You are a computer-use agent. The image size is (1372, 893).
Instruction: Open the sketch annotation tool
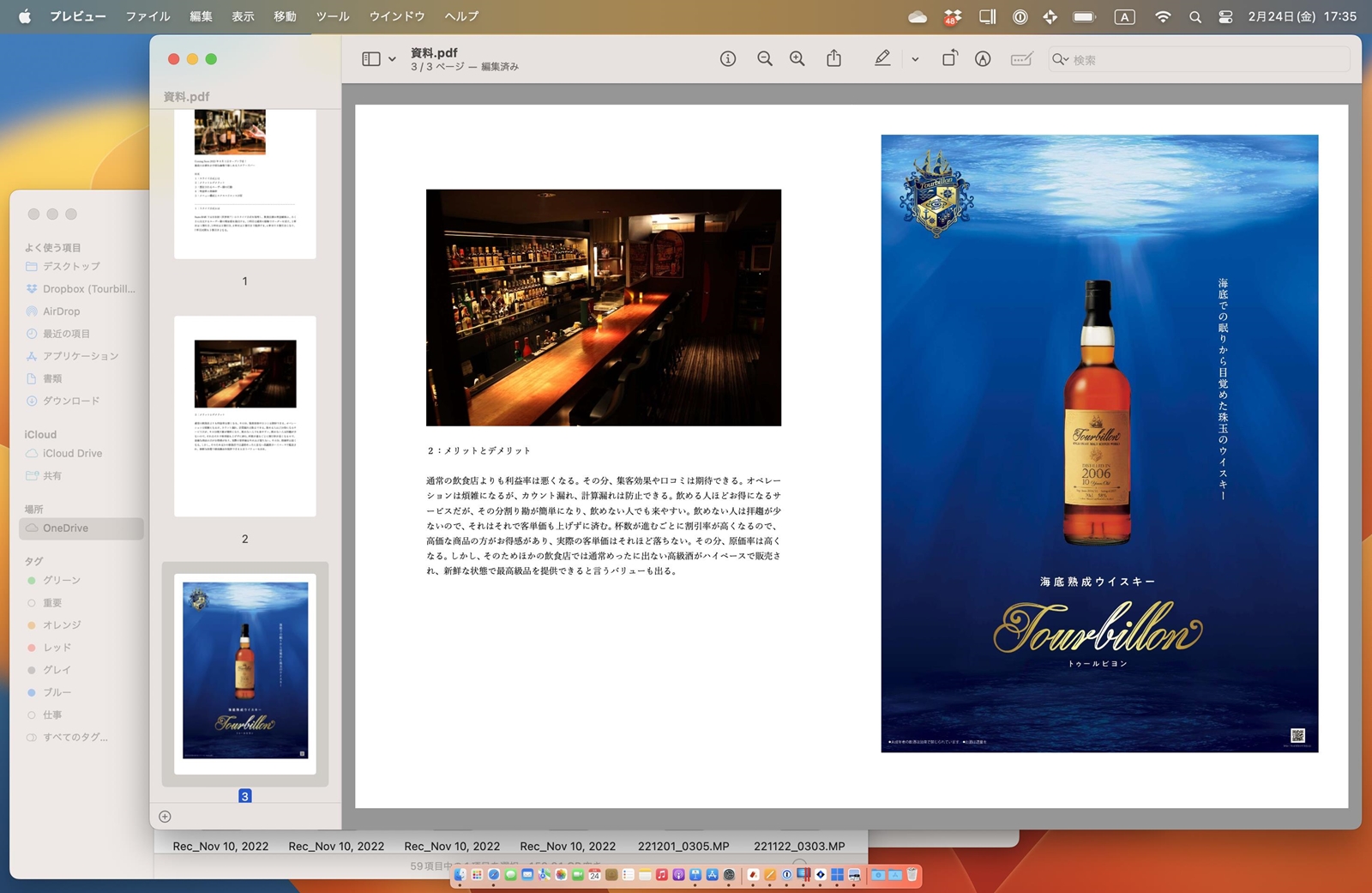click(x=983, y=58)
